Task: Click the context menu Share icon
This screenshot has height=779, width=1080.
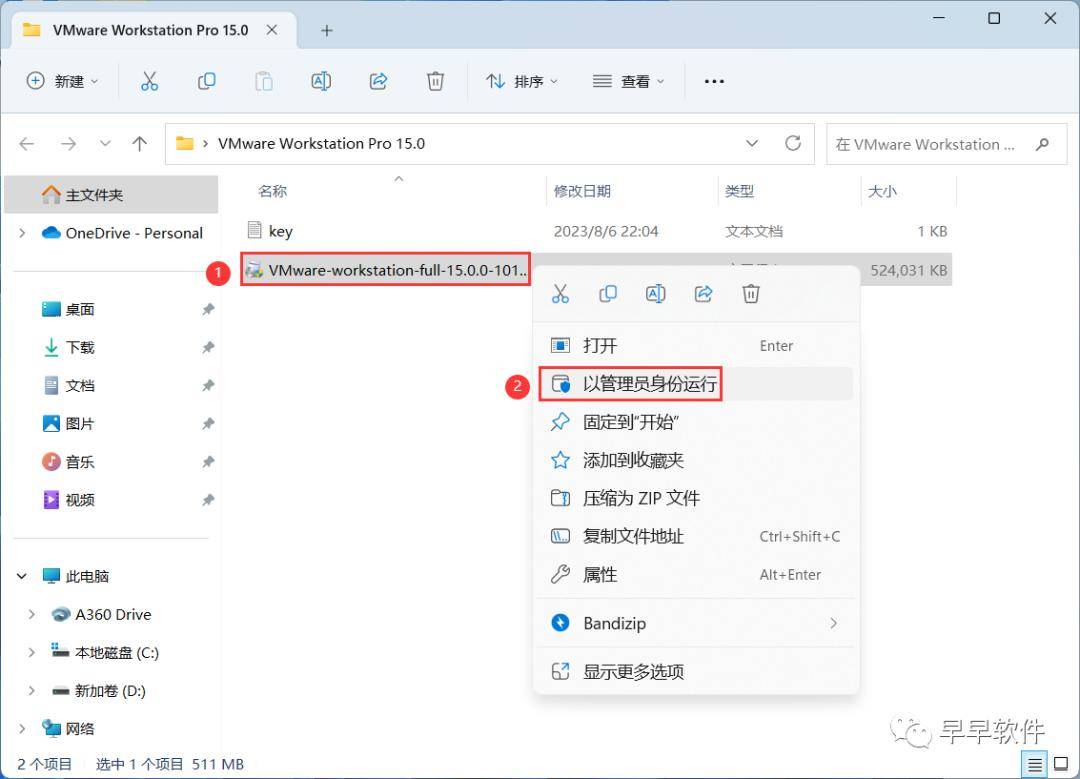Action: (703, 294)
